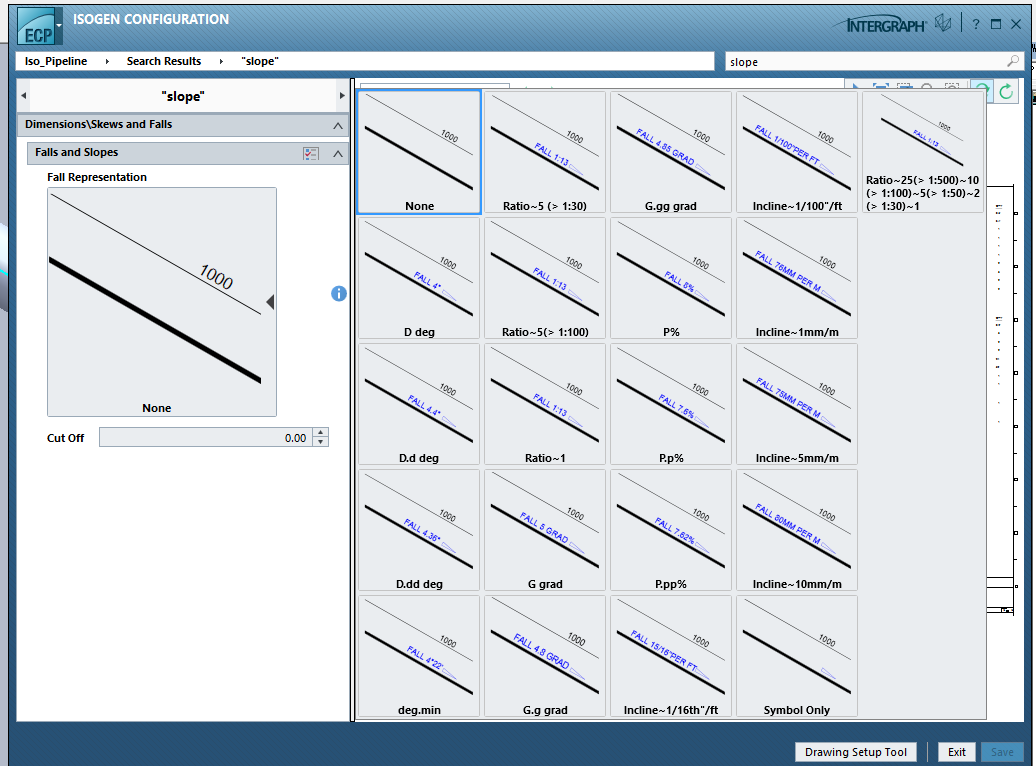This screenshot has width=1036, height=766.
Task: Select the D deg representation
Action: pyautogui.click(x=419, y=278)
